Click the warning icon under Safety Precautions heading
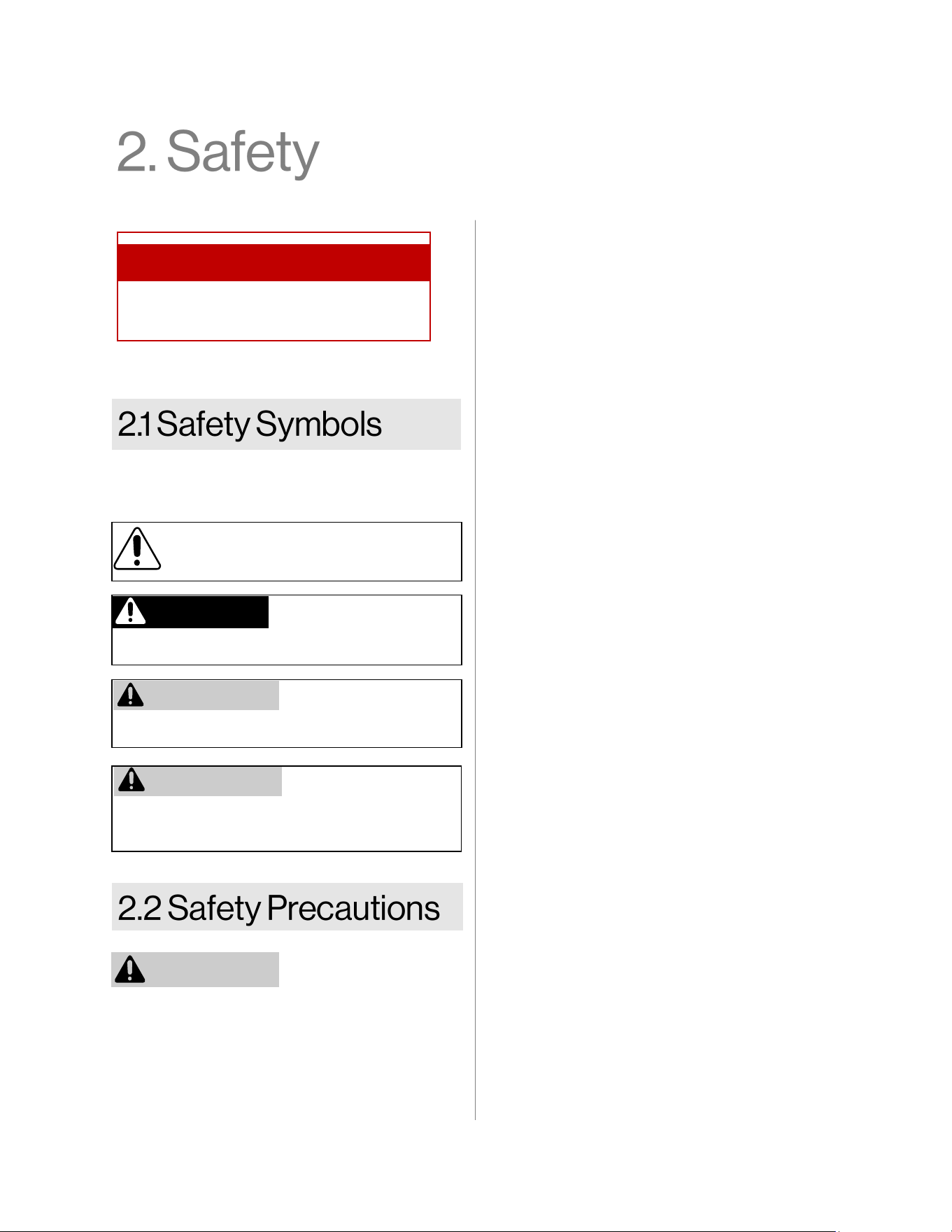Screen dimensions: 952x1232 130,970
